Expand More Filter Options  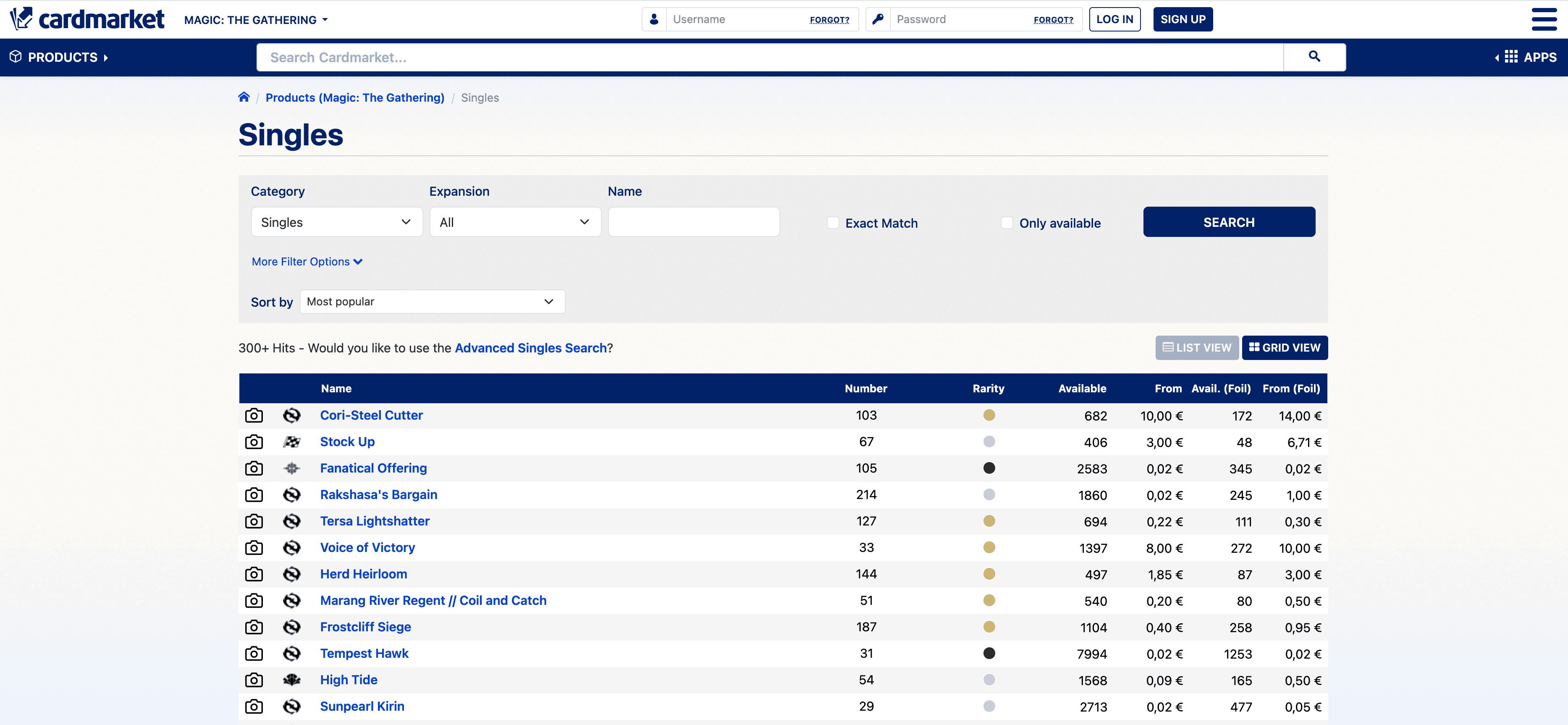307,262
